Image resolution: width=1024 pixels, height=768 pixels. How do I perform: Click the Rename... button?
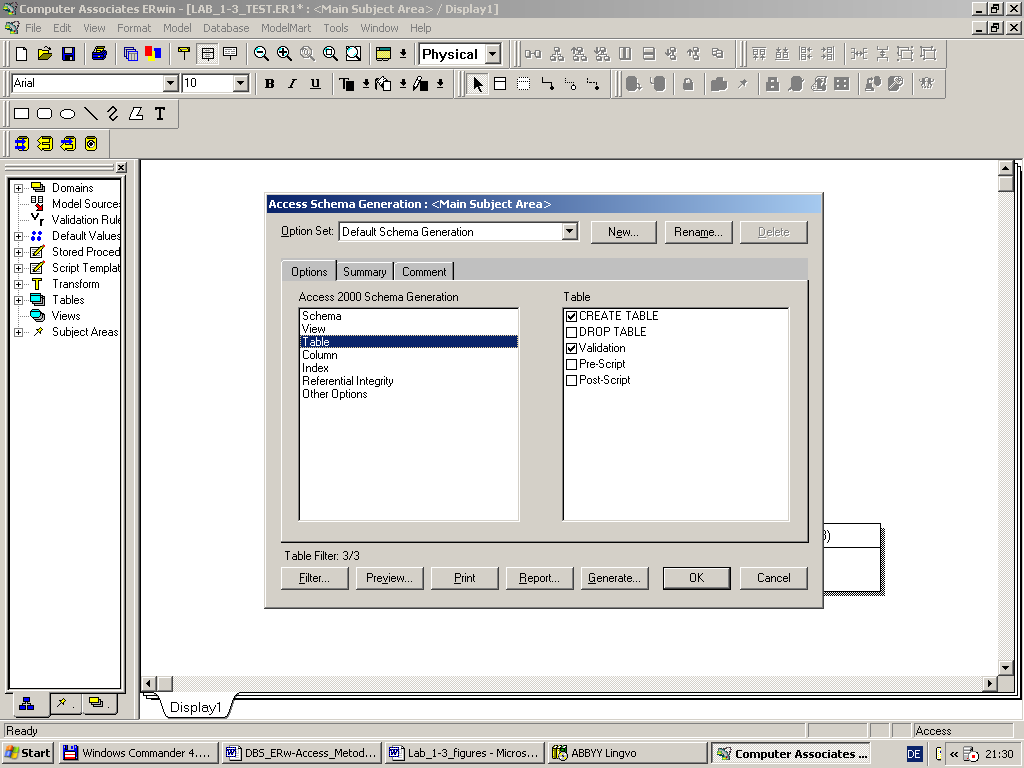pyautogui.click(x=698, y=232)
